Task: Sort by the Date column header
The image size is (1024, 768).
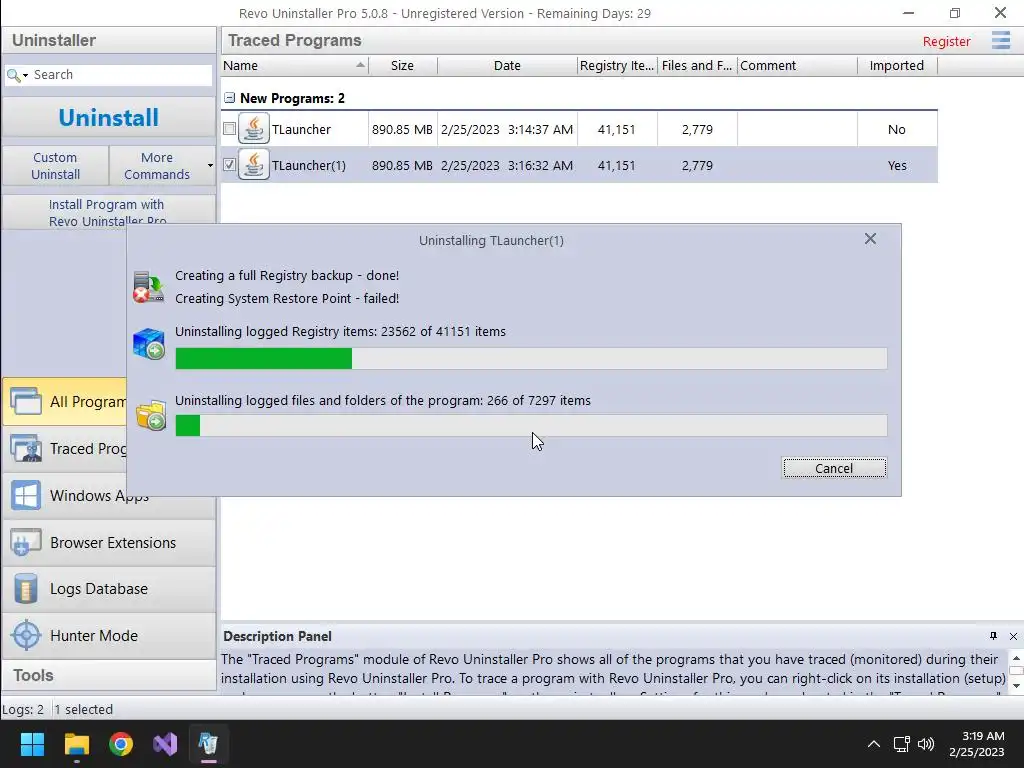Action: [507, 65]
